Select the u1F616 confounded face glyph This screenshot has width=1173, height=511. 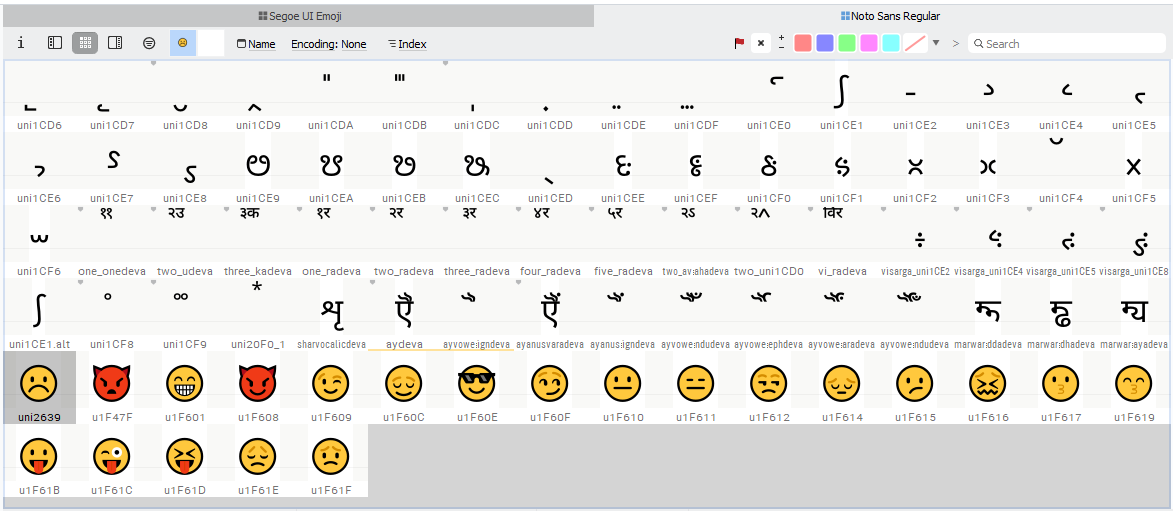coord(989,387)
